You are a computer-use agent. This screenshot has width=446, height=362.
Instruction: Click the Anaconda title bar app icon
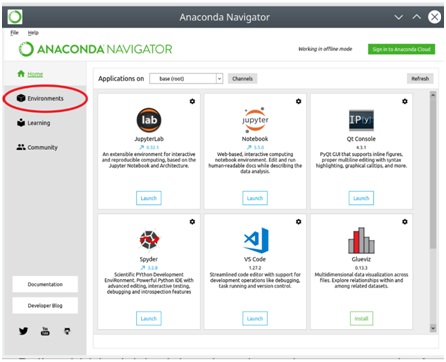point(15,17)
